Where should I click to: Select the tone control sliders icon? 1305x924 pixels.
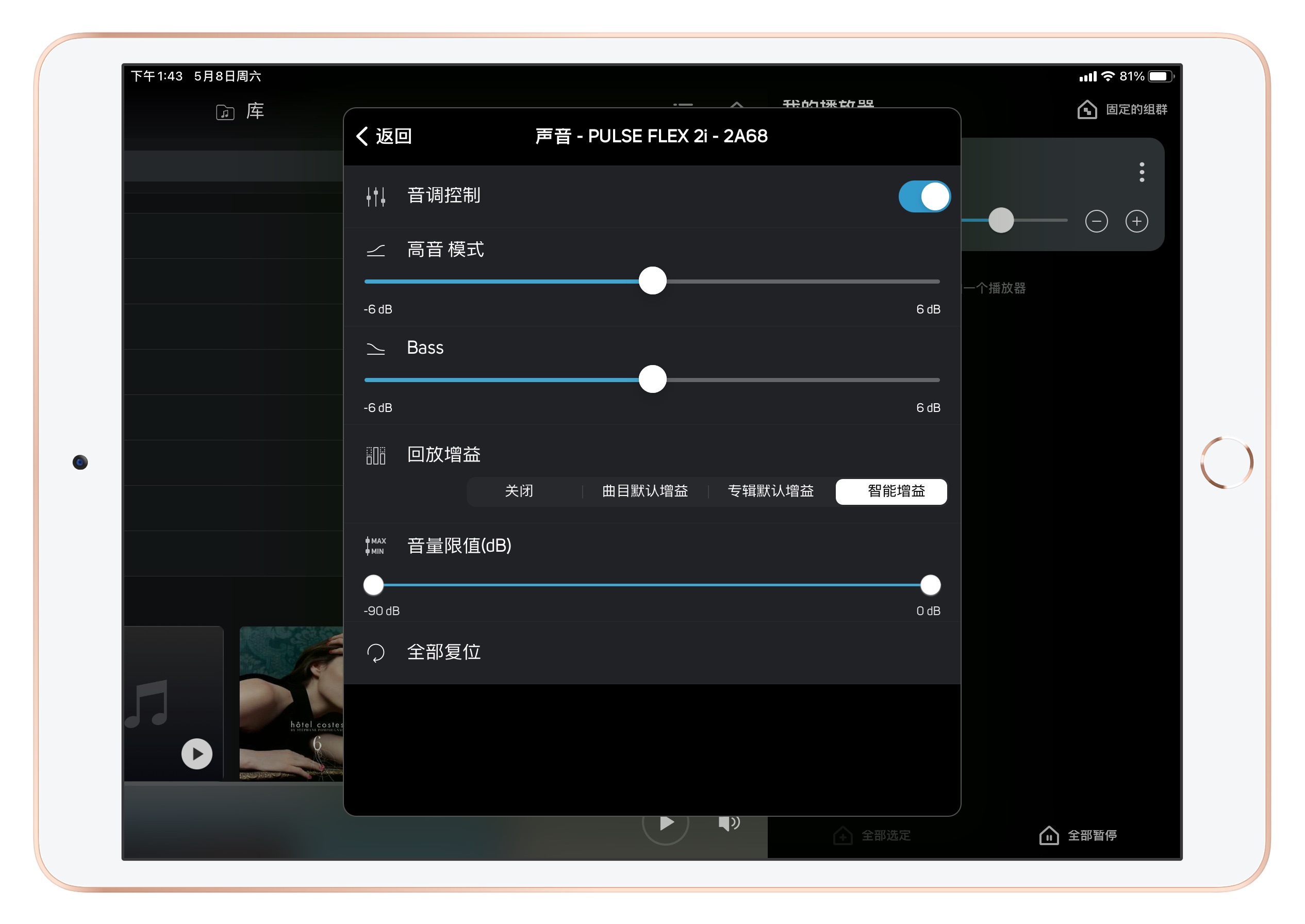[376, 196]
